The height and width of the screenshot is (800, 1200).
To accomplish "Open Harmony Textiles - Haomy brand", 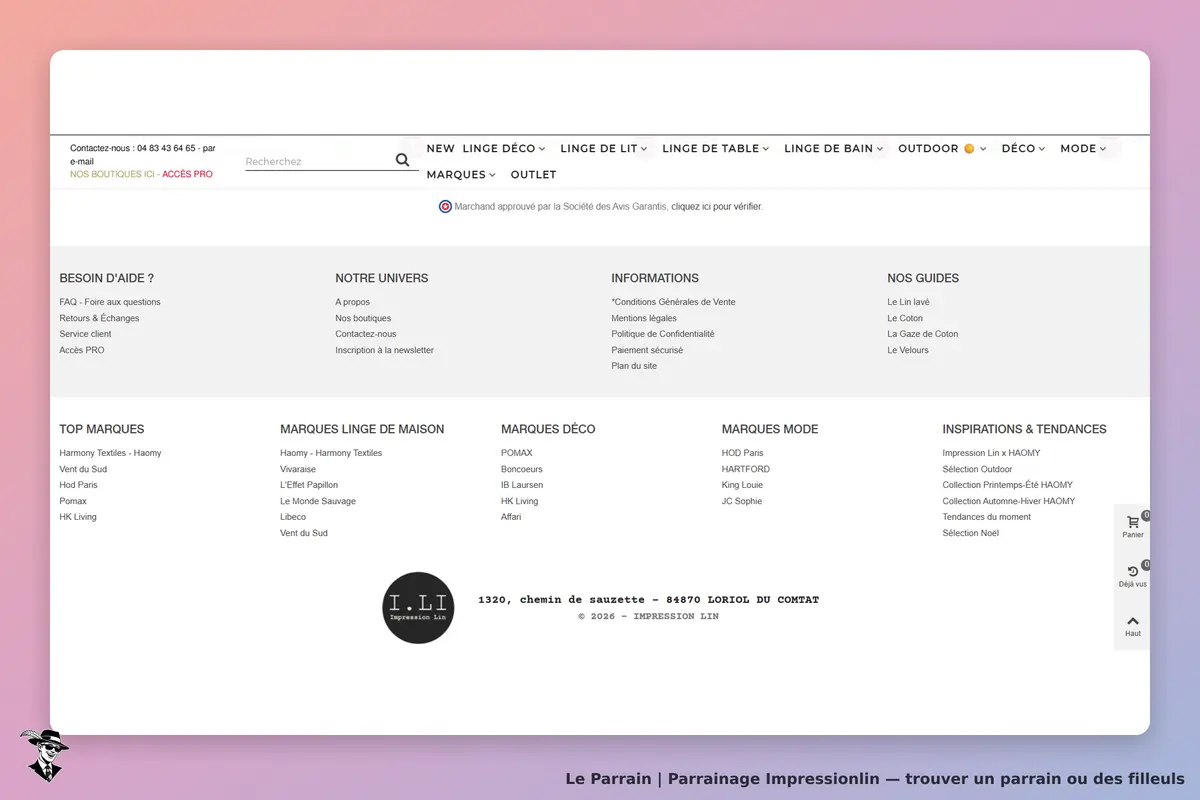I will click(110, 453).
